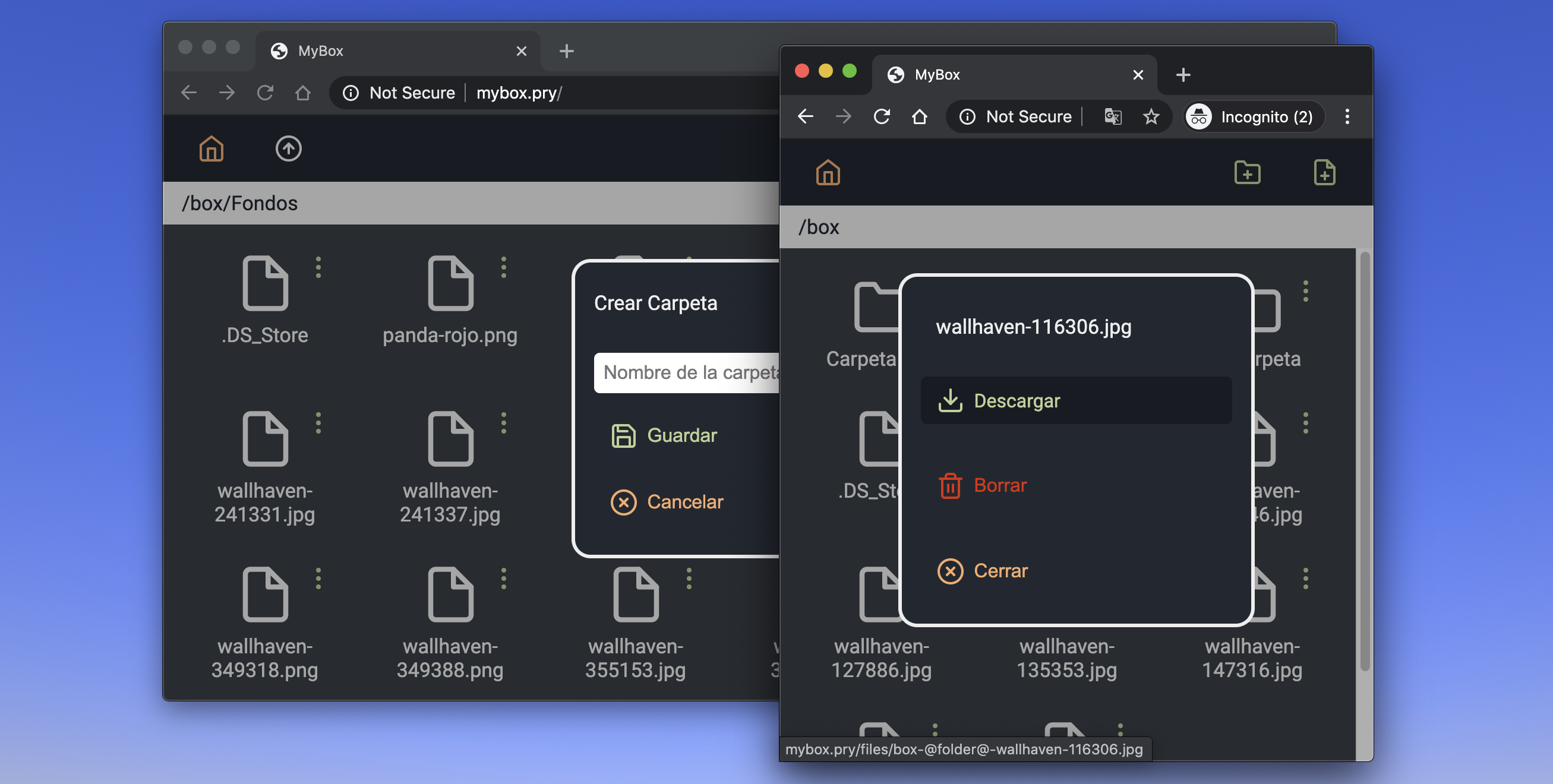Click the /box path text in front window
Screen dimensions: 1553x784
point(818,226)
